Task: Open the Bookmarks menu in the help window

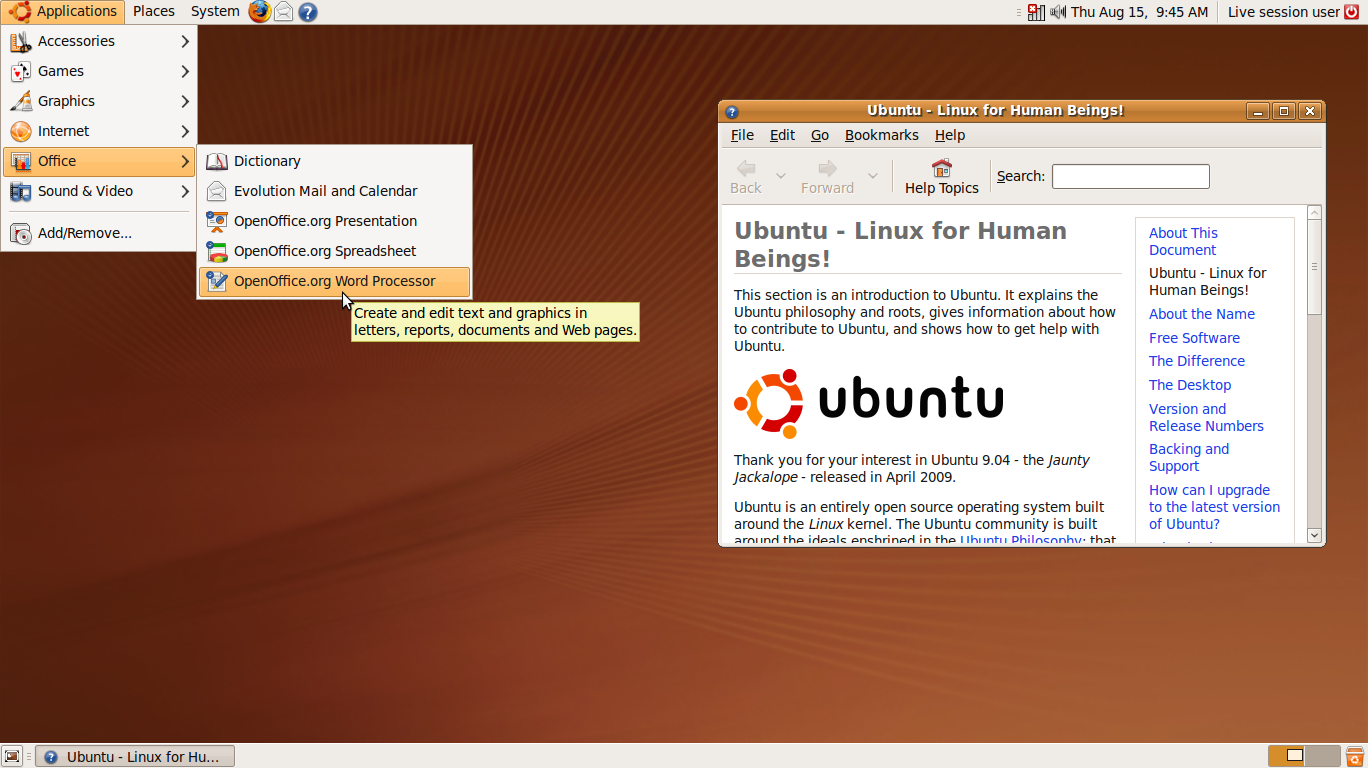Action: tap(881, 135)
